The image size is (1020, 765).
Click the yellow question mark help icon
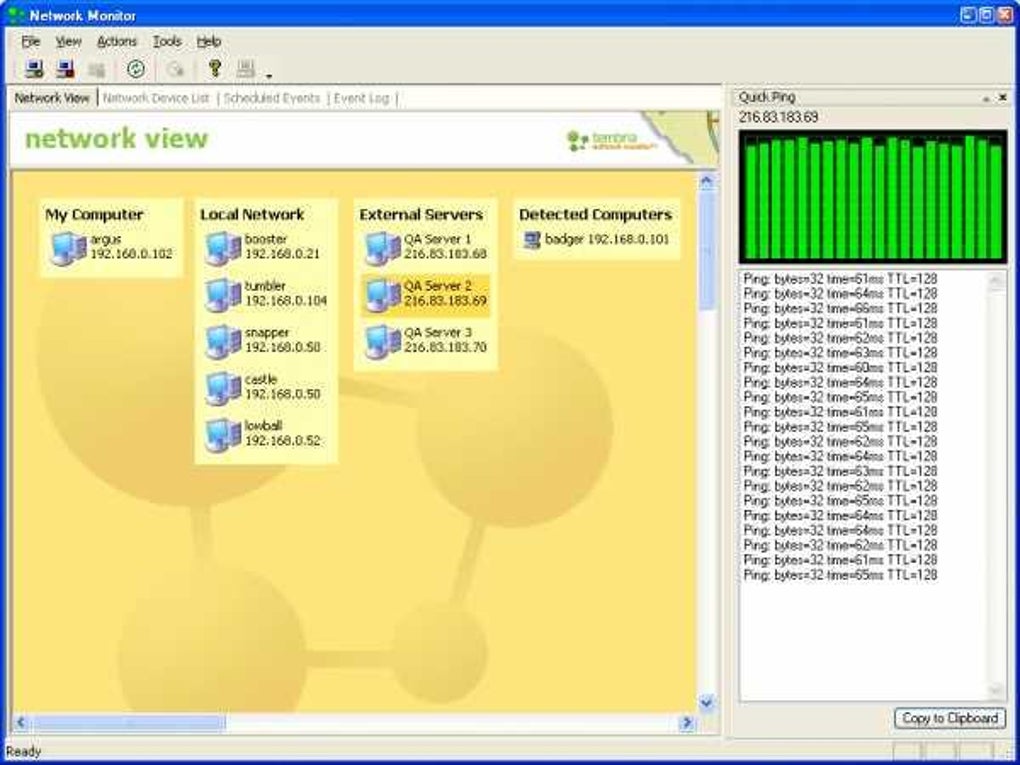(x=215, y=68)
